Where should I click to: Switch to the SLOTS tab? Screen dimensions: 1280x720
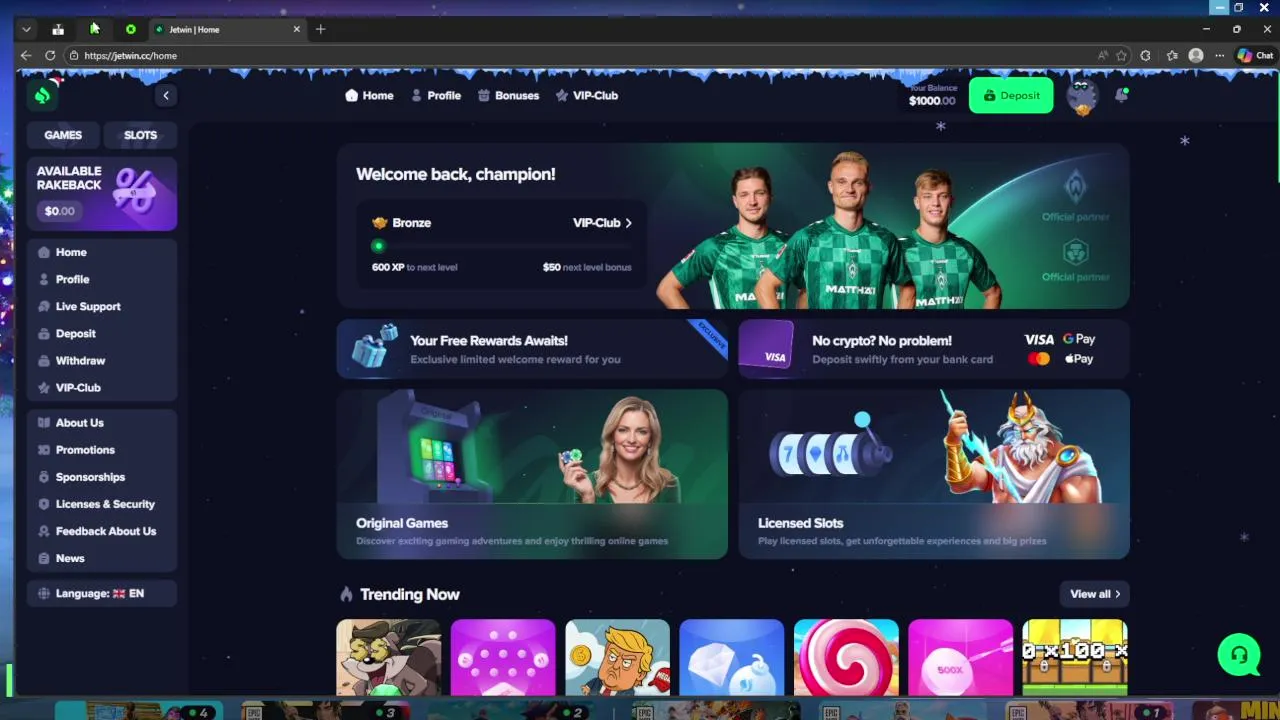coord(140,135)
